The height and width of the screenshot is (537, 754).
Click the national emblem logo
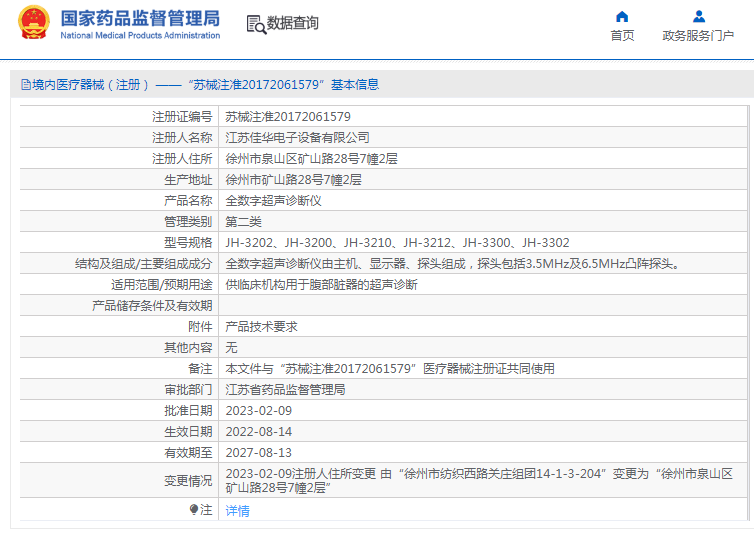click(x=34, y=23)
